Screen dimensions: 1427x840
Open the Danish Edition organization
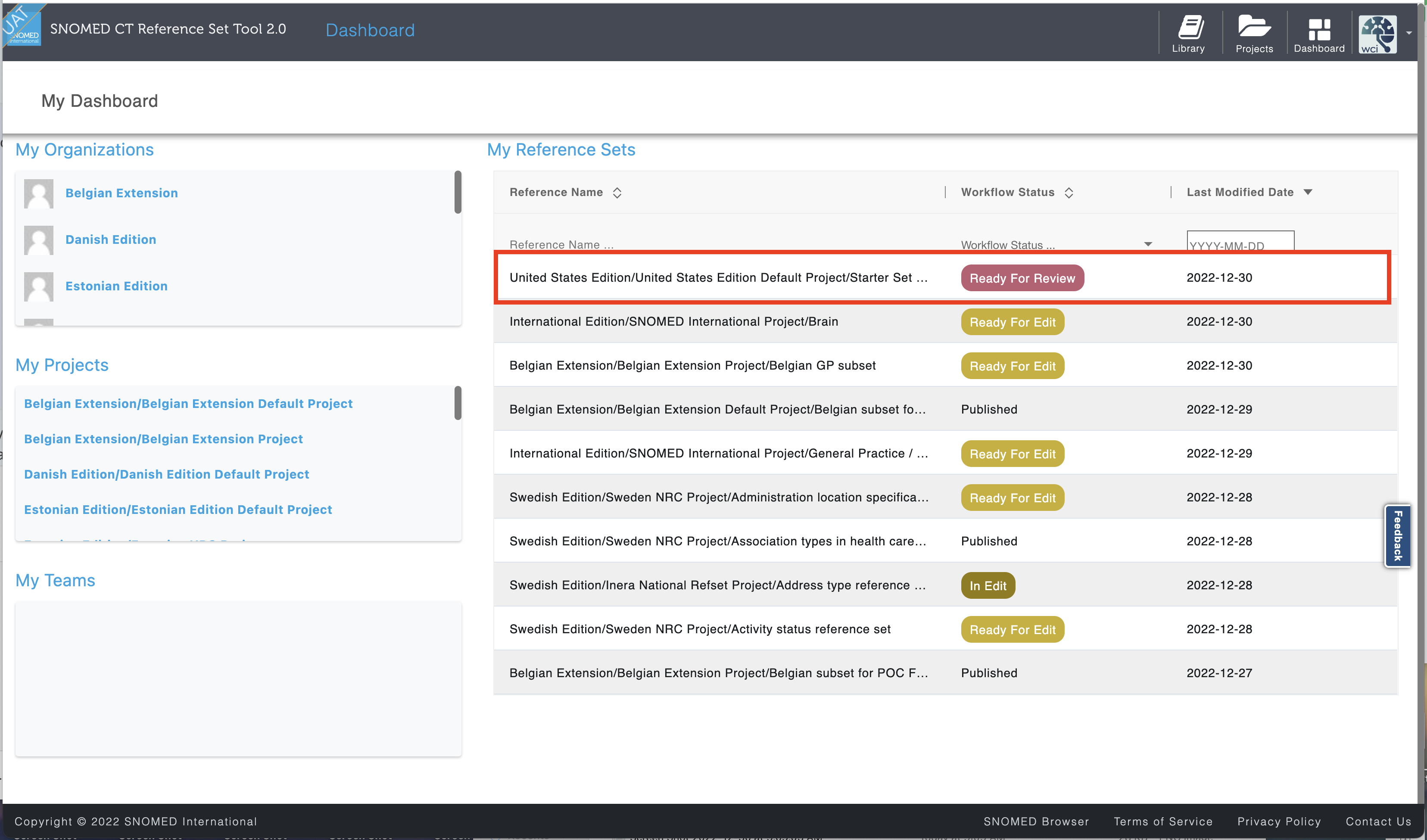coord(111,240)
